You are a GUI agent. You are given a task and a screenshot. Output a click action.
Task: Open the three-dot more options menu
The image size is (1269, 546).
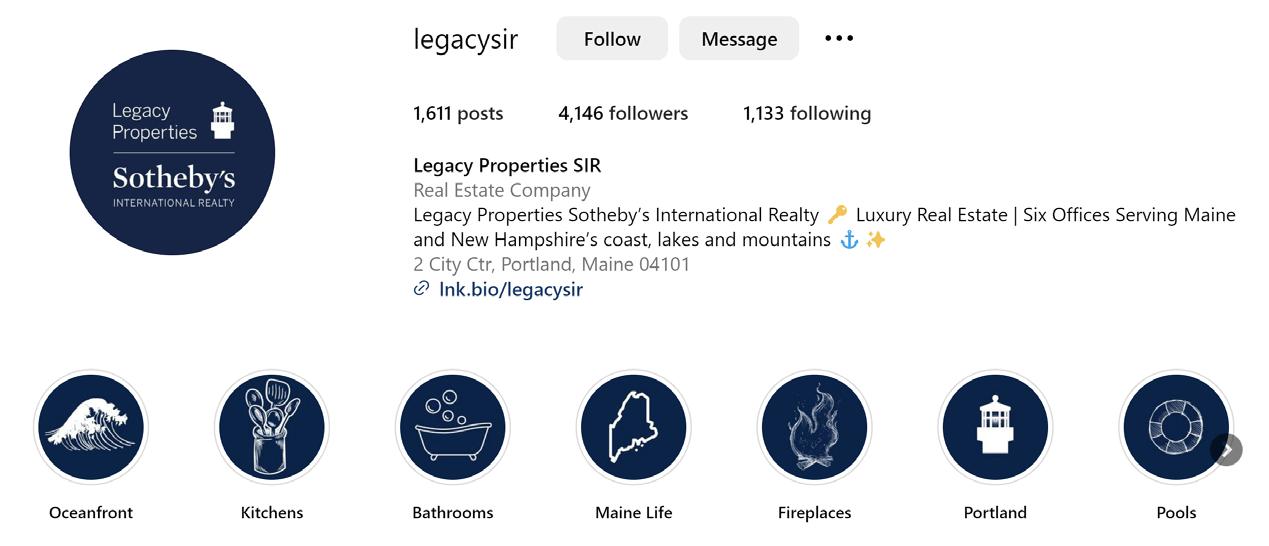pyautogui.click(x=839, y=38)
